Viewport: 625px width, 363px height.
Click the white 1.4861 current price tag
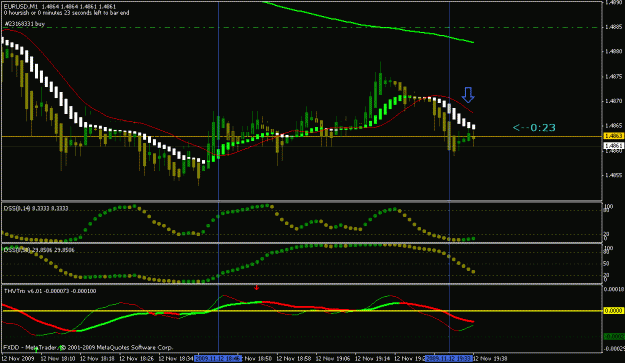(614, 146)
